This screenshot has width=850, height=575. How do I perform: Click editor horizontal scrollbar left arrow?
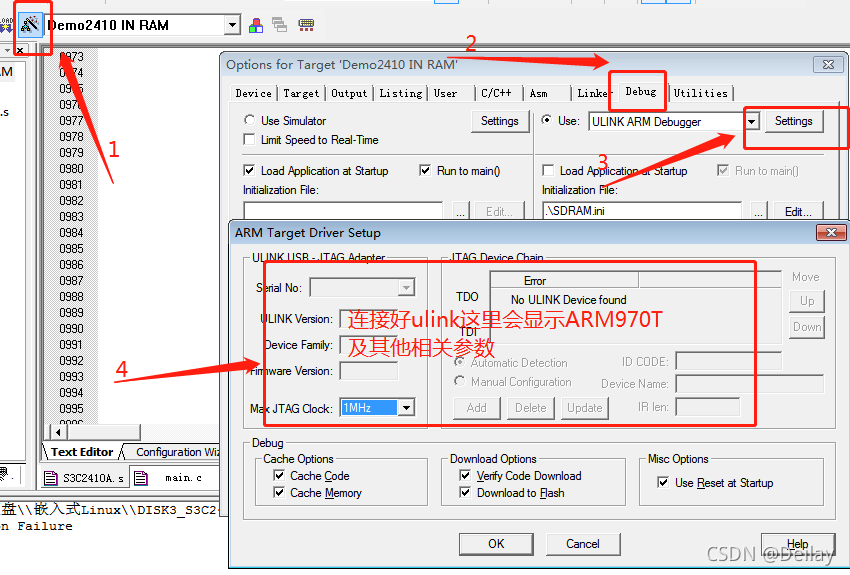point(58,432)
